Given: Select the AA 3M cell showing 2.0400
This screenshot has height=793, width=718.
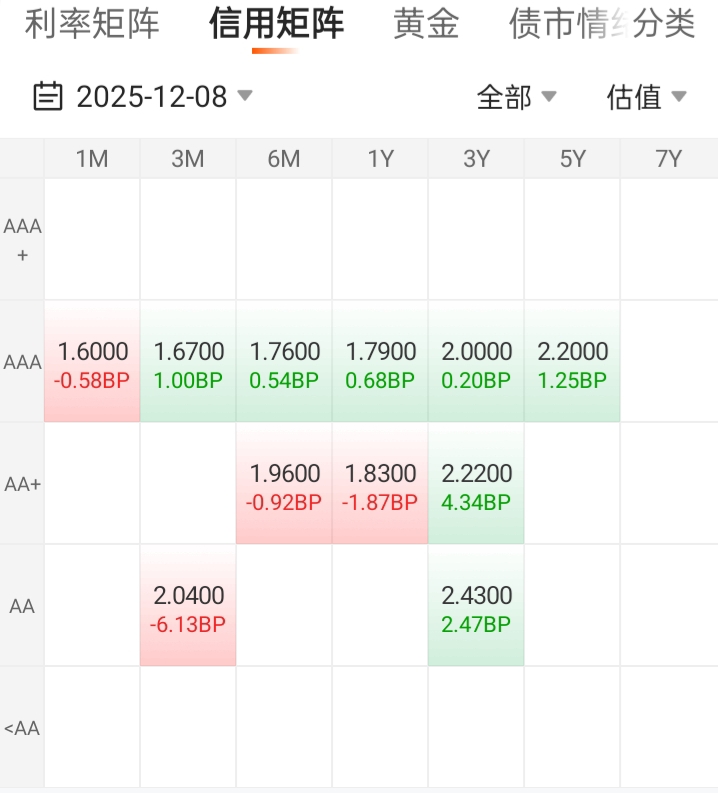Looking at the screenshot, I should pyautogui.click(x=188, y=608).
